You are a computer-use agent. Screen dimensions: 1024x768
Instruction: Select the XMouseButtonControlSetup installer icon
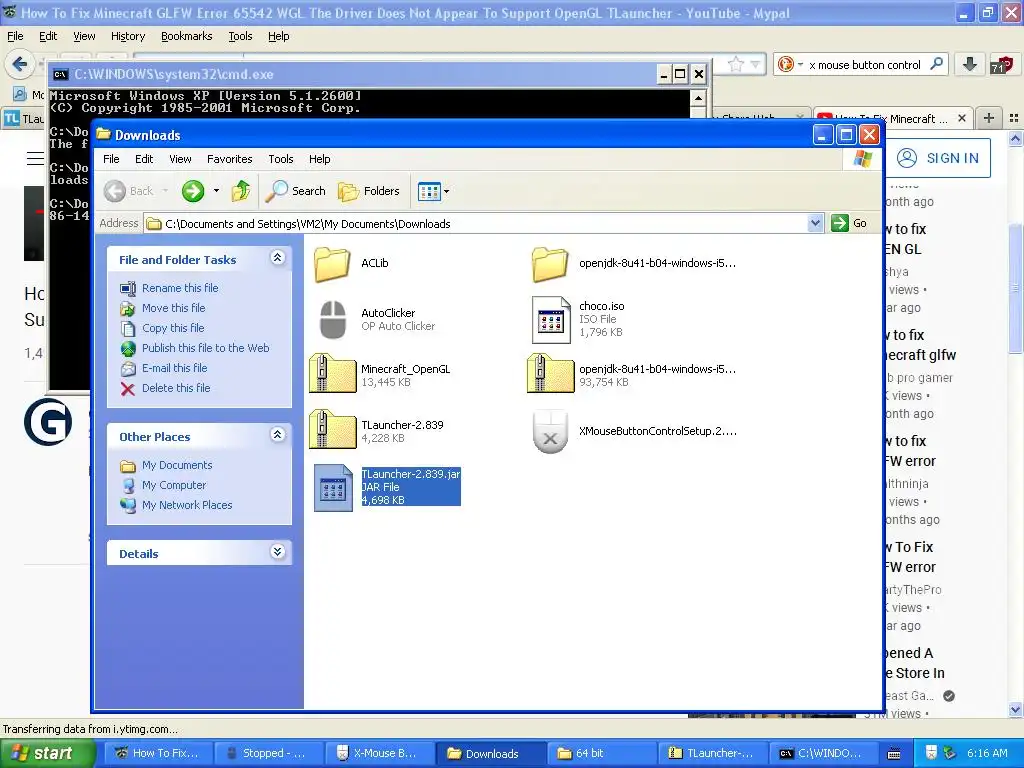point(551,431)
